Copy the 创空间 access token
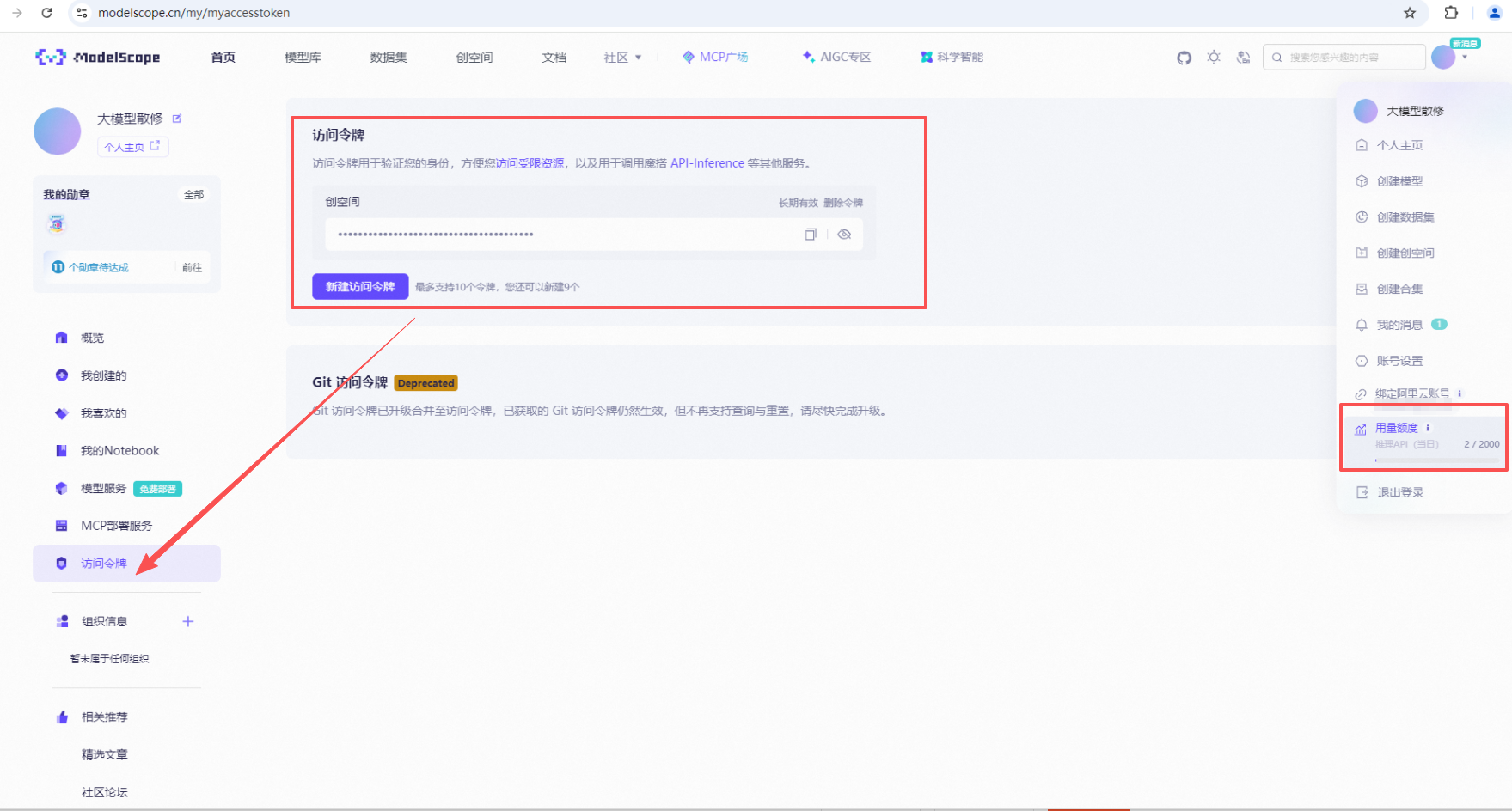The height and width of the screenshot is (811, 1512). pos(810,235)
